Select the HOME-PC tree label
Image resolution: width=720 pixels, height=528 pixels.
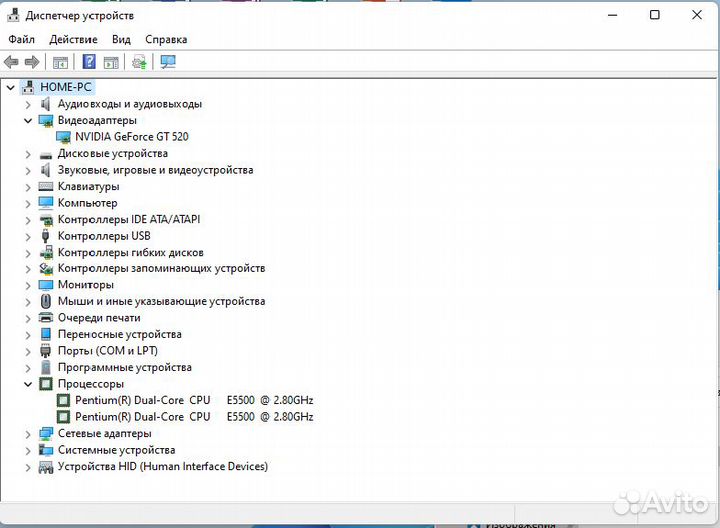click(66, 87)
